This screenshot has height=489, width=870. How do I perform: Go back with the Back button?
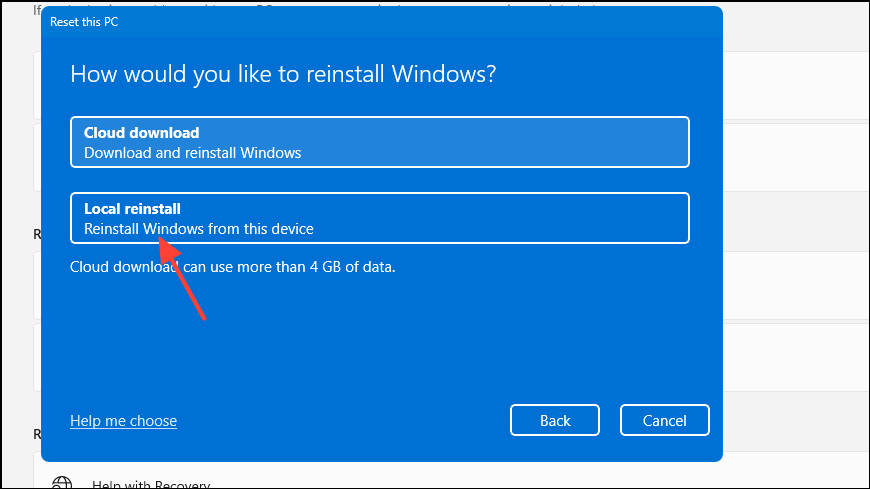click(554, 420)
